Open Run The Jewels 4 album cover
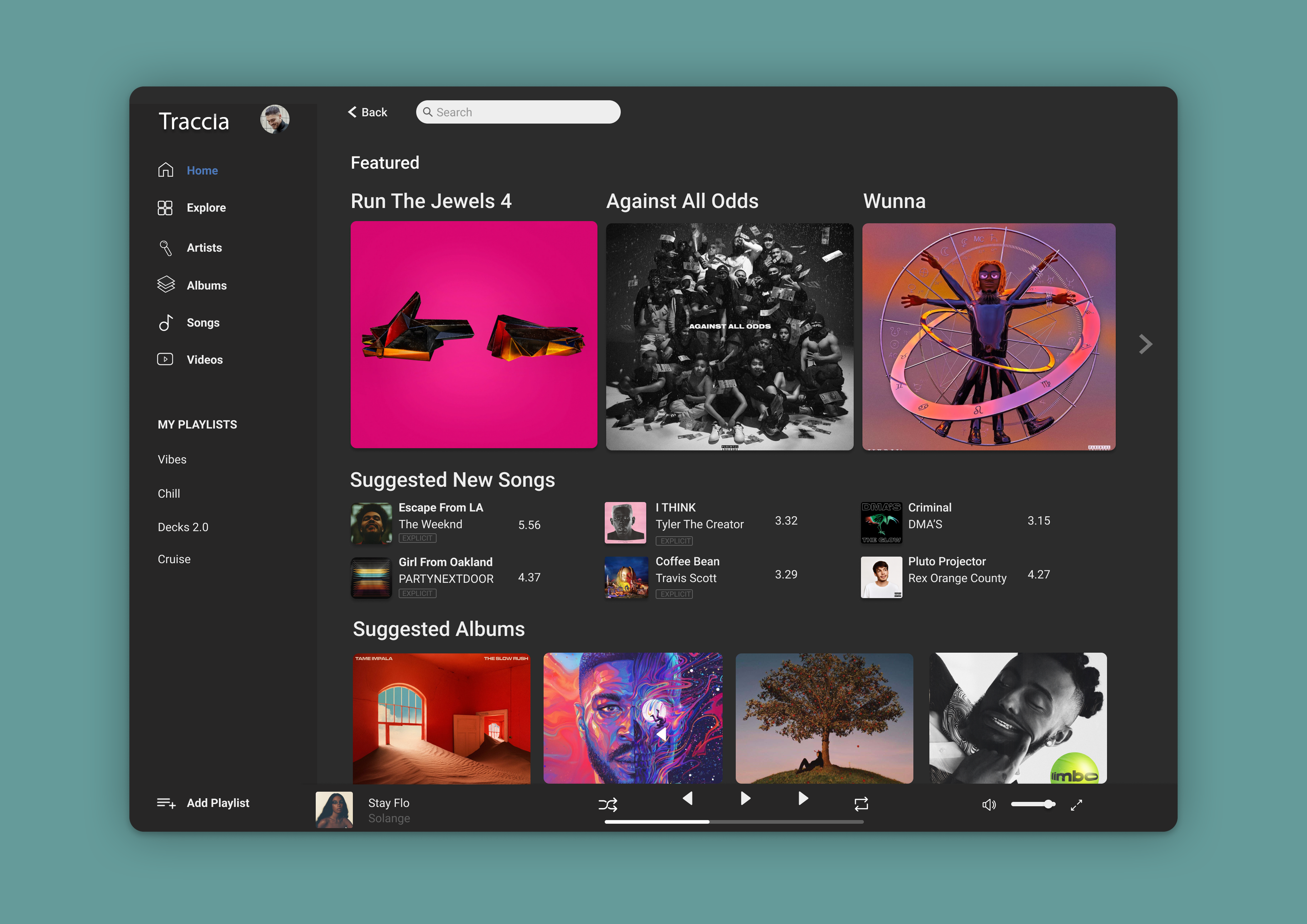The width and height of the screenshot is (1307, 924). click(x=474, y=335)
